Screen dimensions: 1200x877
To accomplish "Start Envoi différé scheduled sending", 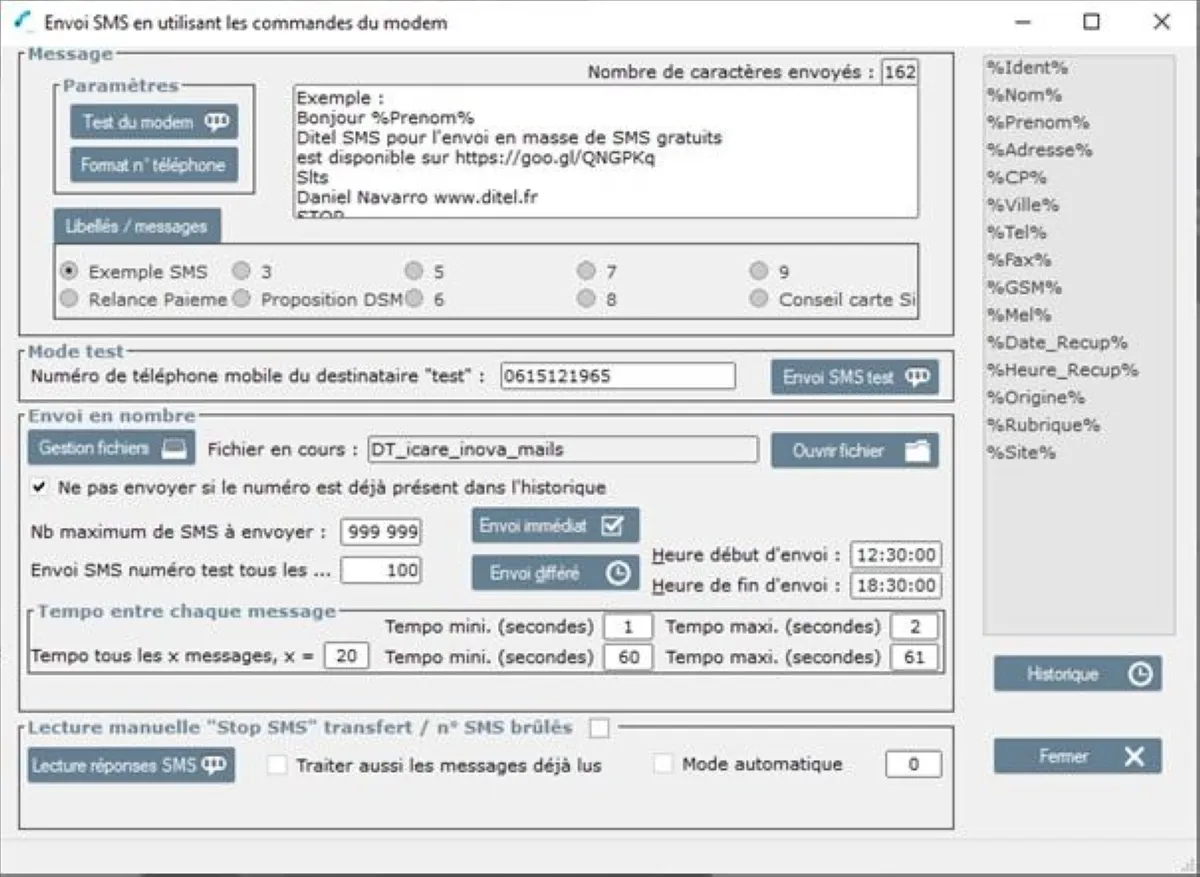I will 555,573.
